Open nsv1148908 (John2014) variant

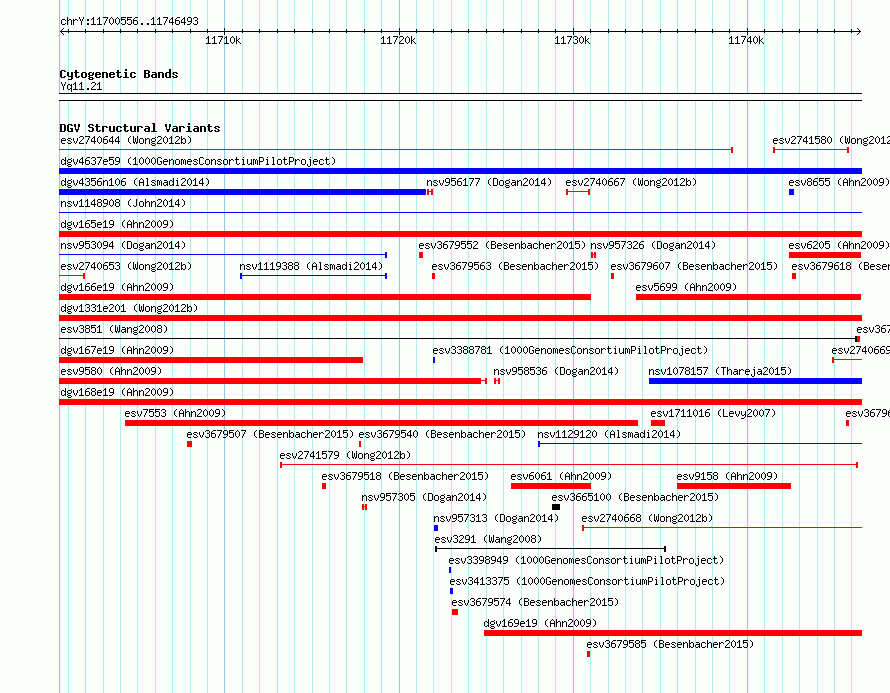click(123, 203)
